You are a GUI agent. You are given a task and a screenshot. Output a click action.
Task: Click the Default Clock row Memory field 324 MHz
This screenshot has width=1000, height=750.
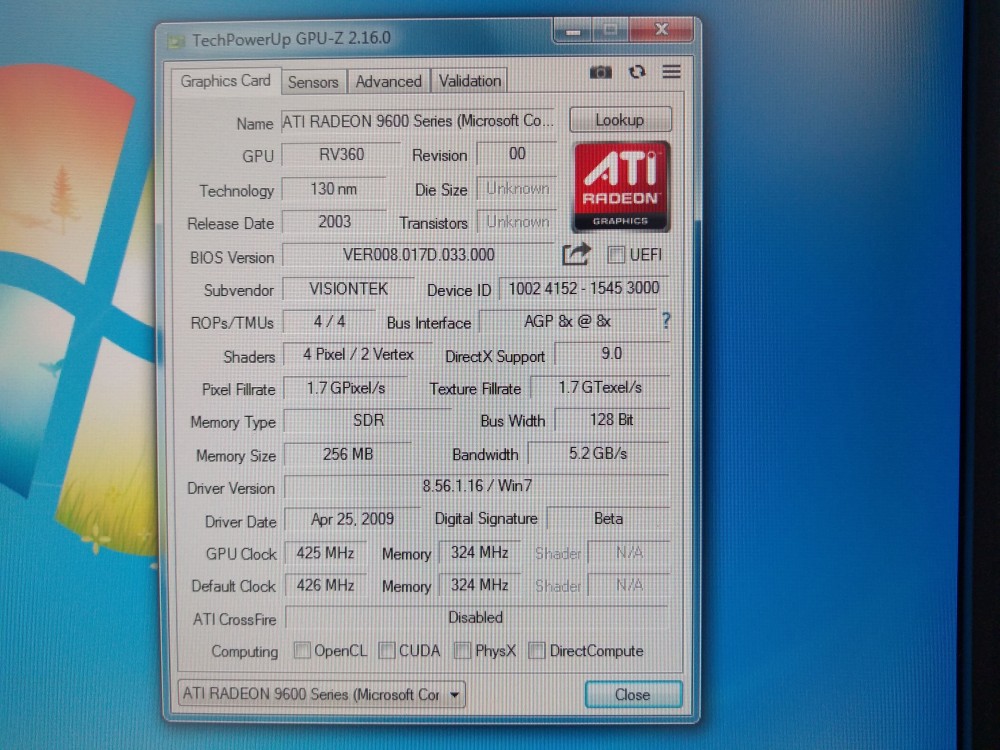pos(479,585)
